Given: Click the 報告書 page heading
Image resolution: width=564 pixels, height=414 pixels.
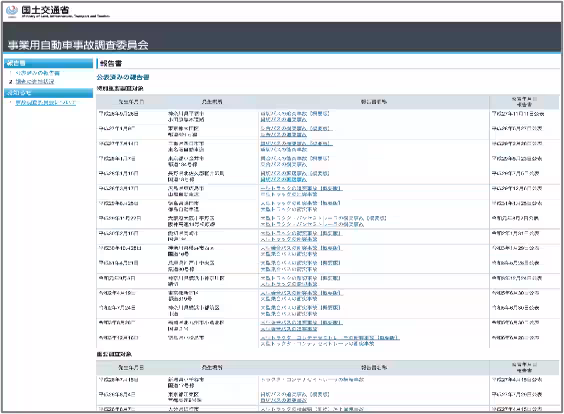Looking at the screenshot, I should [x=111, y=64].
